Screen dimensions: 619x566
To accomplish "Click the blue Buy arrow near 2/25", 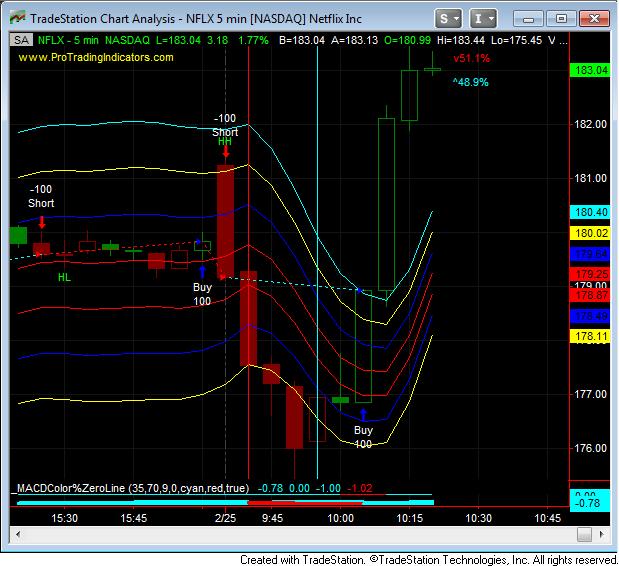I will coord(203,272).
